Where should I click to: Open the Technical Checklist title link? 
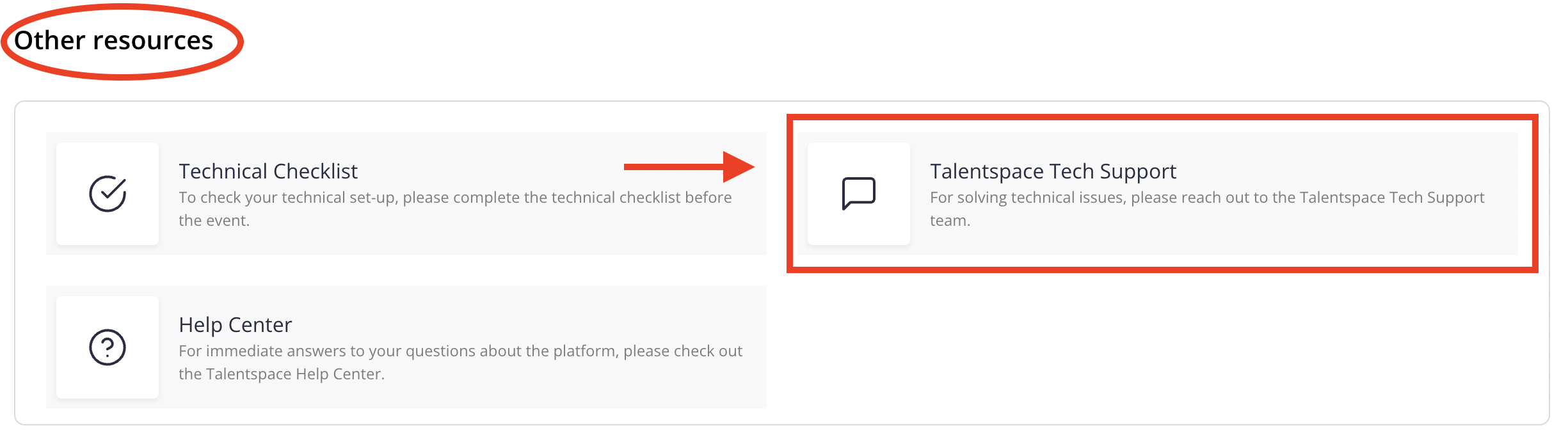pos(268,171)
